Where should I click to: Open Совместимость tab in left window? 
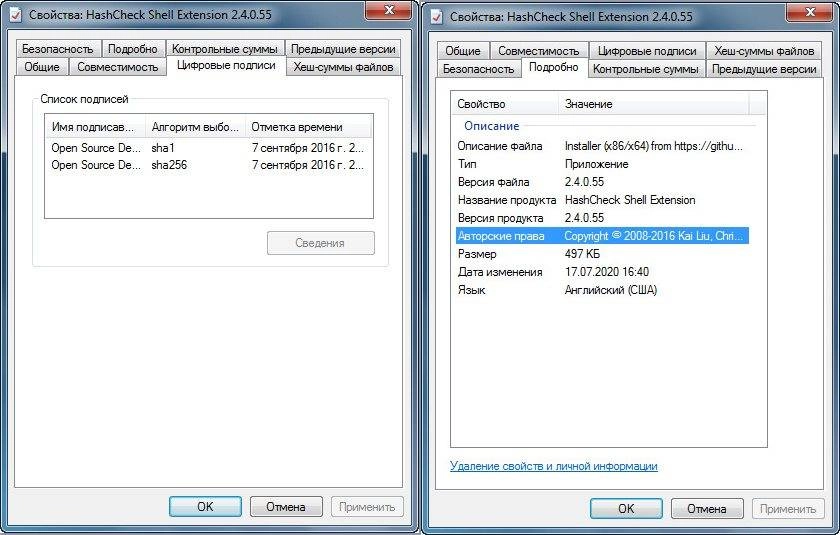tap(117, 67)
